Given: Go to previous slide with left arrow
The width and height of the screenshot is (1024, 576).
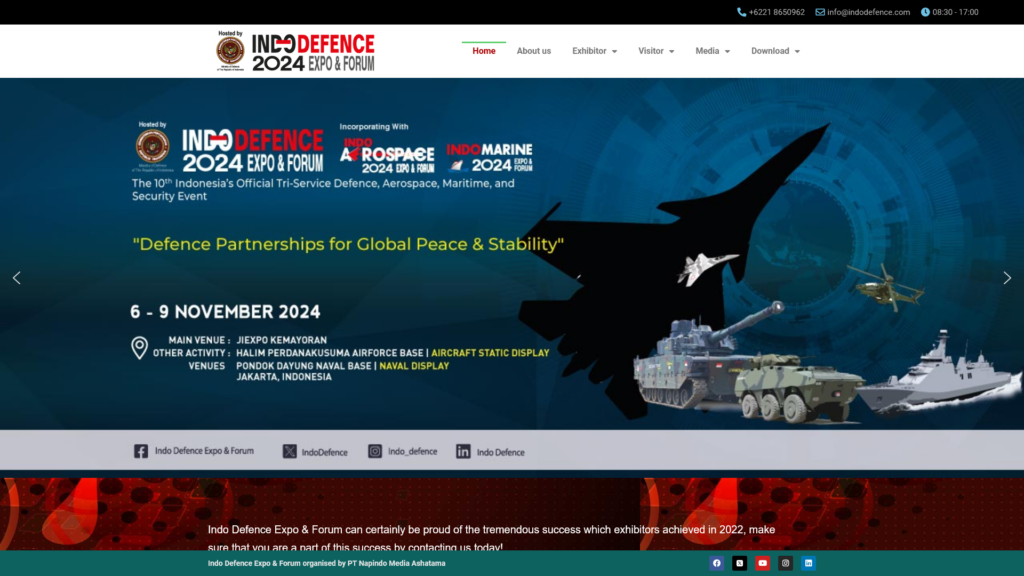Looking at the screenshot, I should 17,278.
